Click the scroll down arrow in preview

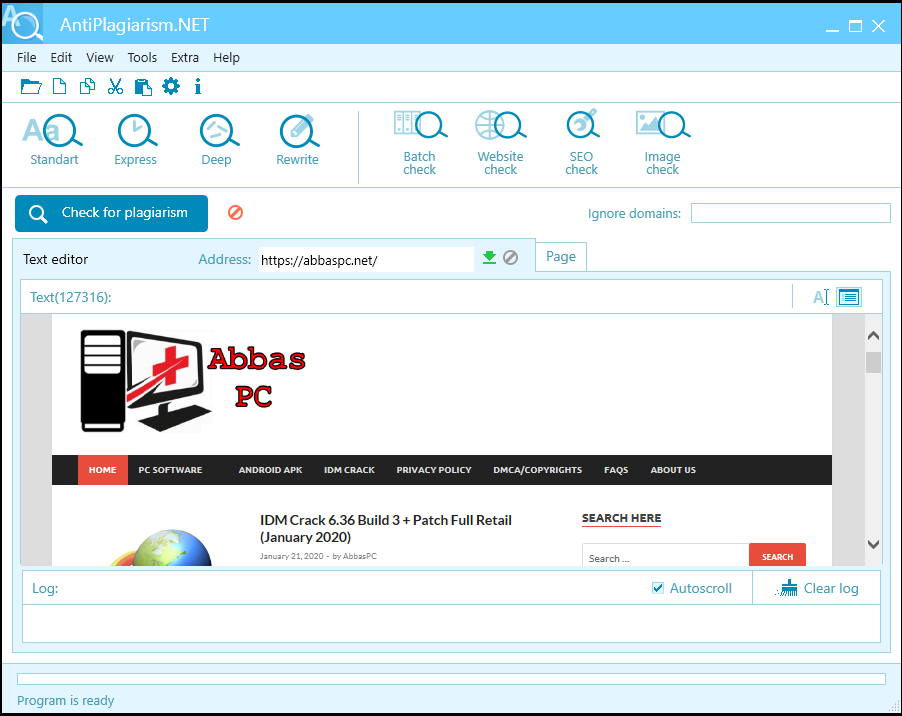[873, 544]
